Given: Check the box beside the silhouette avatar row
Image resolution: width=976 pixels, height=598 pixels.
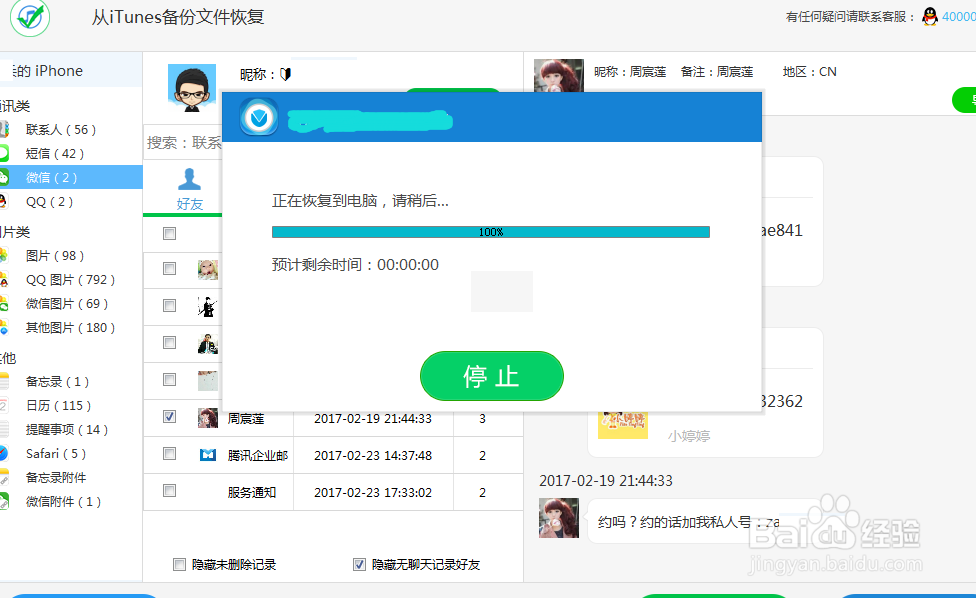Looking at the screenshot, I should (x=169, y=306).
